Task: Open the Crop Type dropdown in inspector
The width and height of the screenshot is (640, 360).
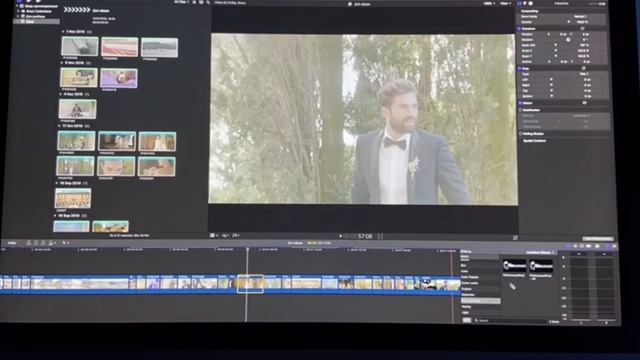Action: tap(584, 74)
